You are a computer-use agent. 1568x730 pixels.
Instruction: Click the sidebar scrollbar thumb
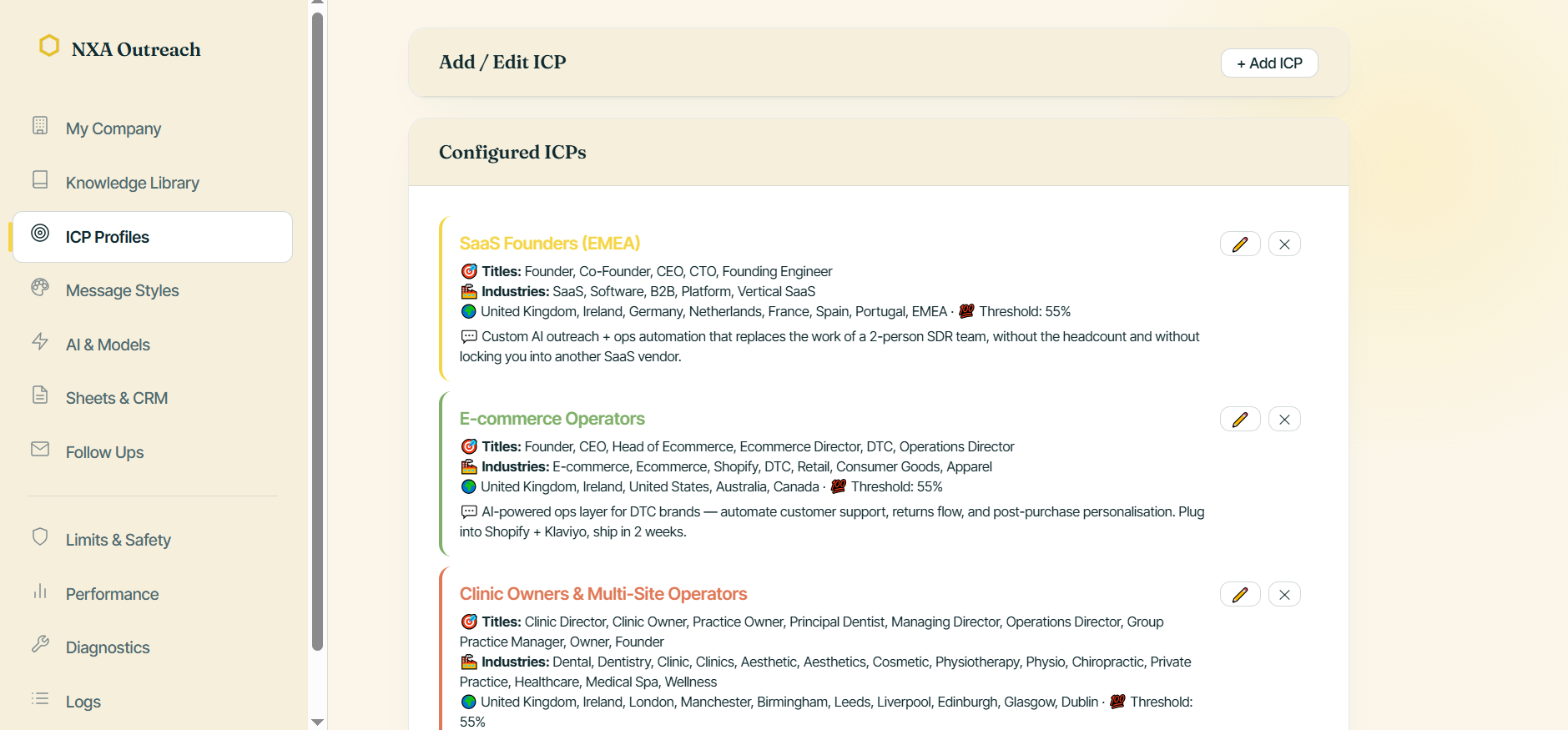[x=317, y=331]
